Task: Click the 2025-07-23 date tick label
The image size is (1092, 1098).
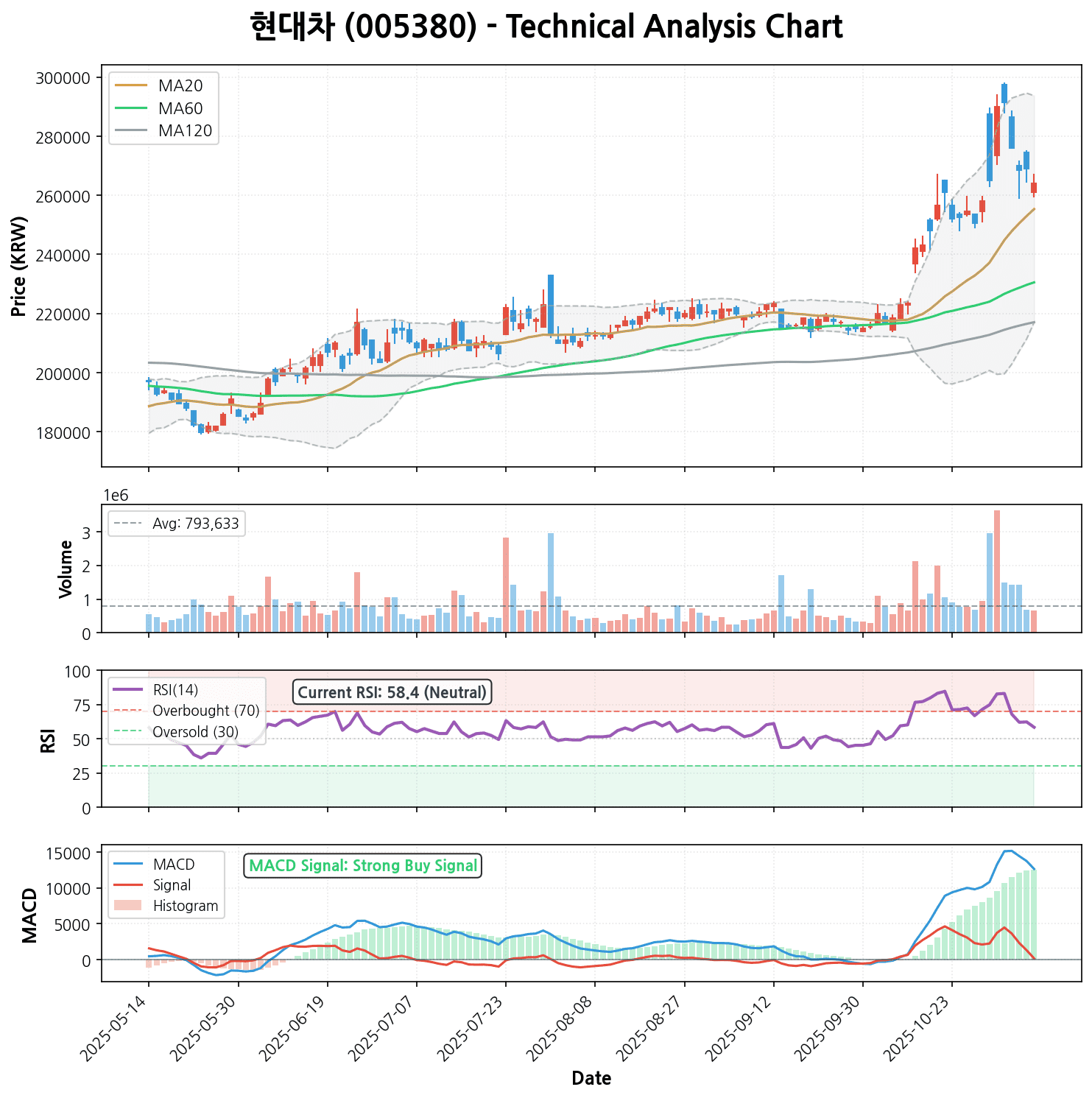Action: coord(472,1027)
